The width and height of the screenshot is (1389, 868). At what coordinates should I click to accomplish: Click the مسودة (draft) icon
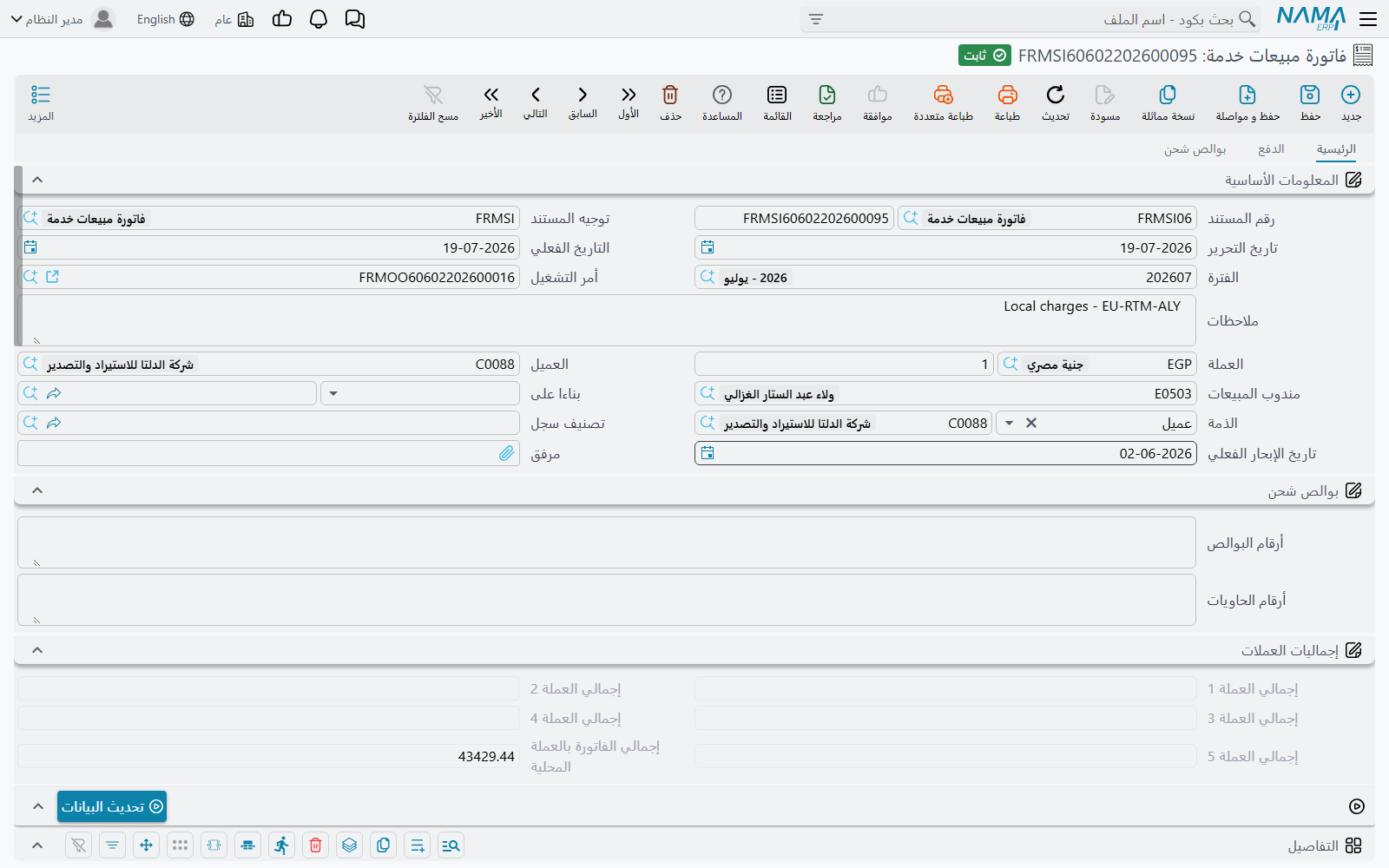(1104, 95)
